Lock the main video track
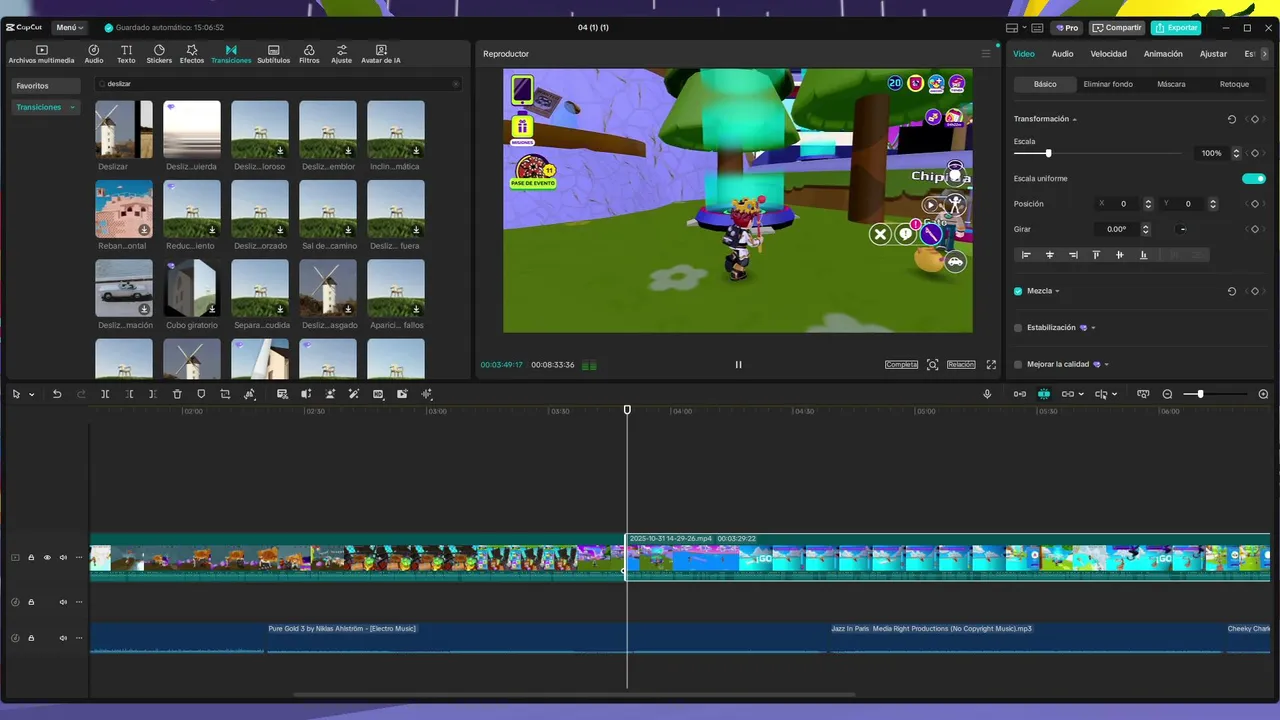1280x720 pixels. point(31,558)
